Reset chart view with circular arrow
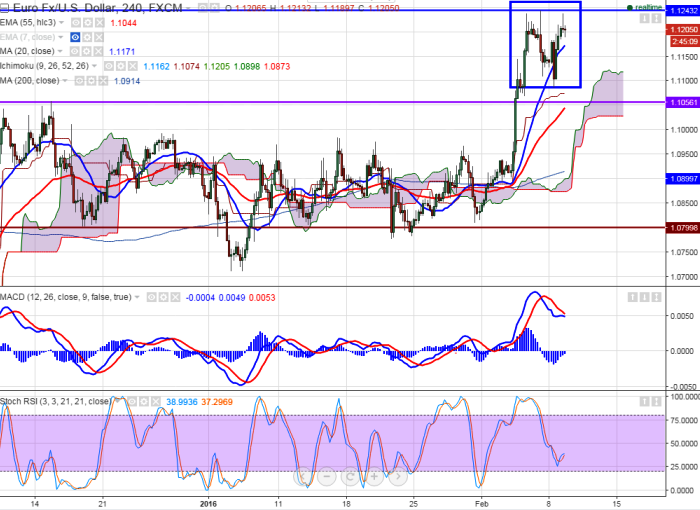The width and height of the screenshot is (700, 510). (x=350, y=477)
